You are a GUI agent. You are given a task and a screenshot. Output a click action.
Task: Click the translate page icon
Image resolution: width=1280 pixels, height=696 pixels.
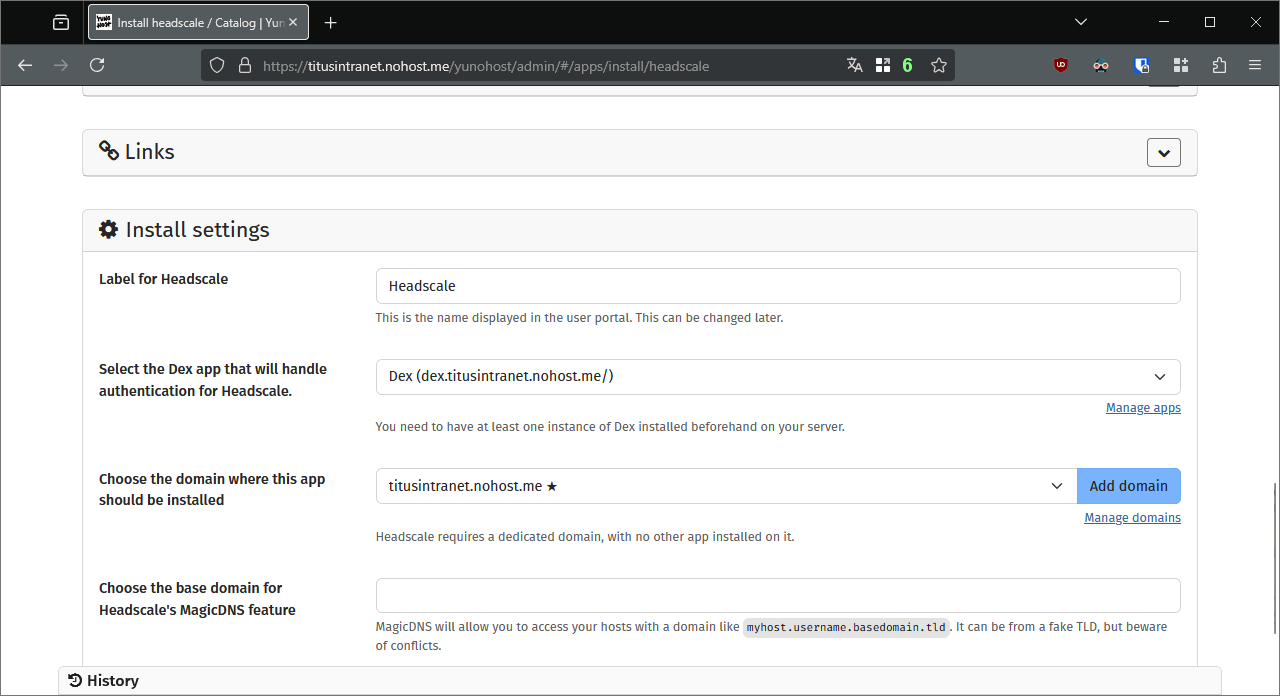(854, 65)
